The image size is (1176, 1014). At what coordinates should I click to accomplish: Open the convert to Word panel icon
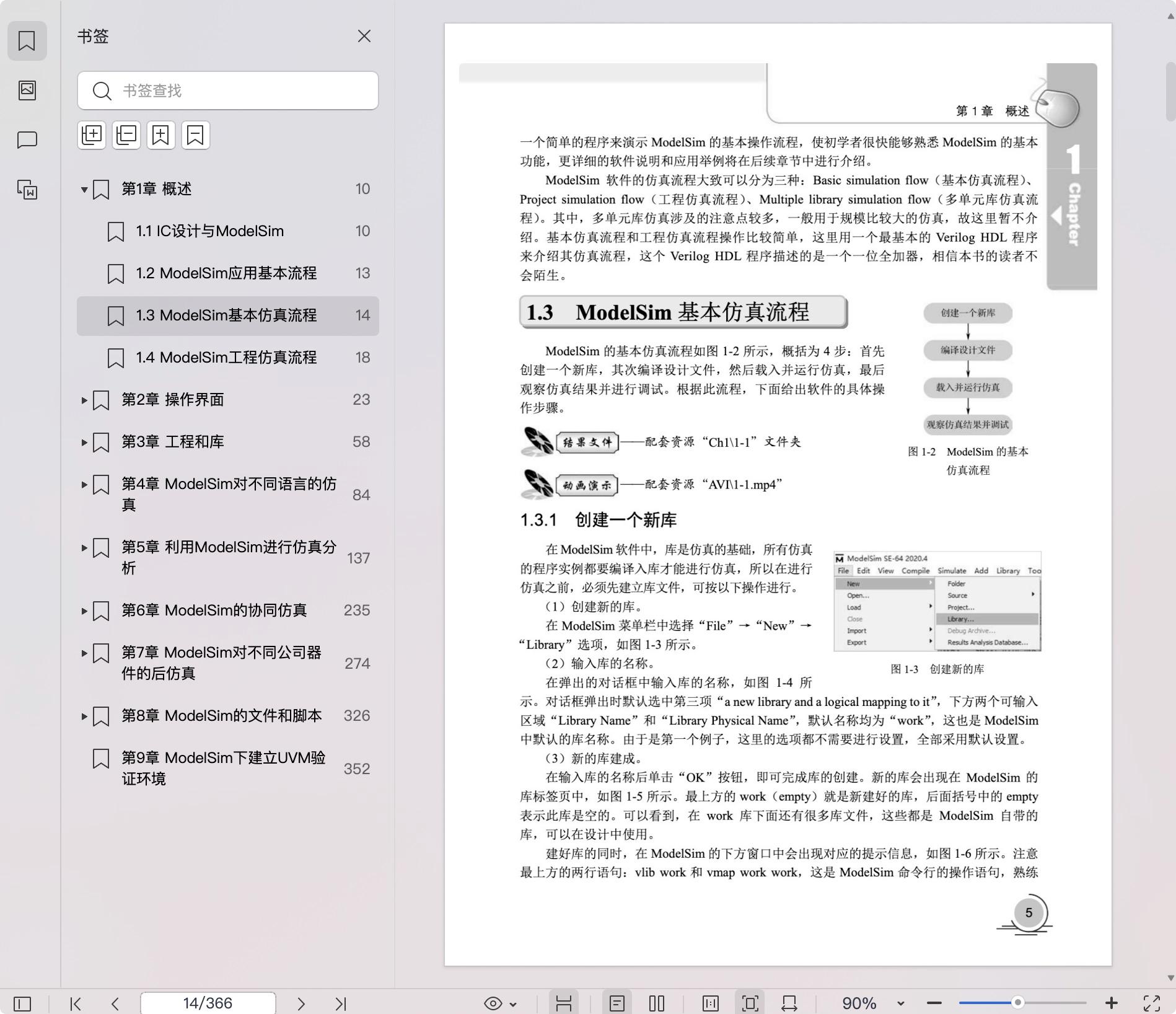pyautogui.click(x=27, y=190)
